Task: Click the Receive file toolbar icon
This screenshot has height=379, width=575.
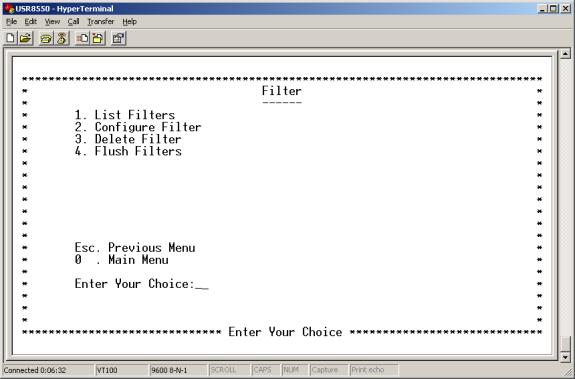Action: click(98, 38)
